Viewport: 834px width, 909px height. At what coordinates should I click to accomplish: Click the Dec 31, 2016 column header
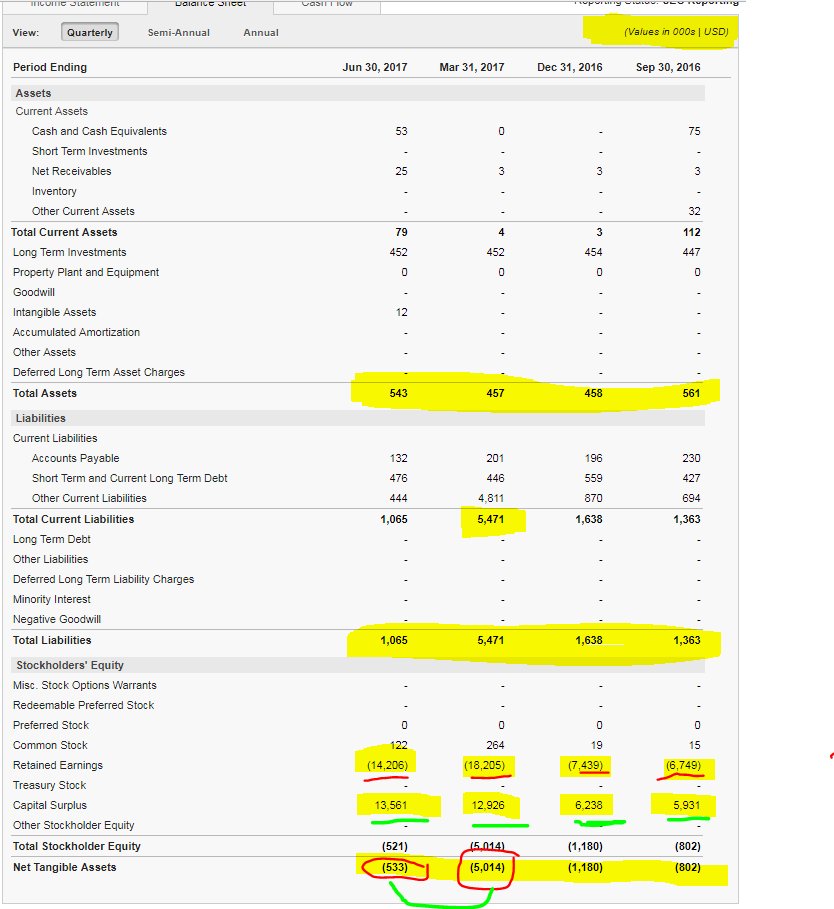coord(570,67)
